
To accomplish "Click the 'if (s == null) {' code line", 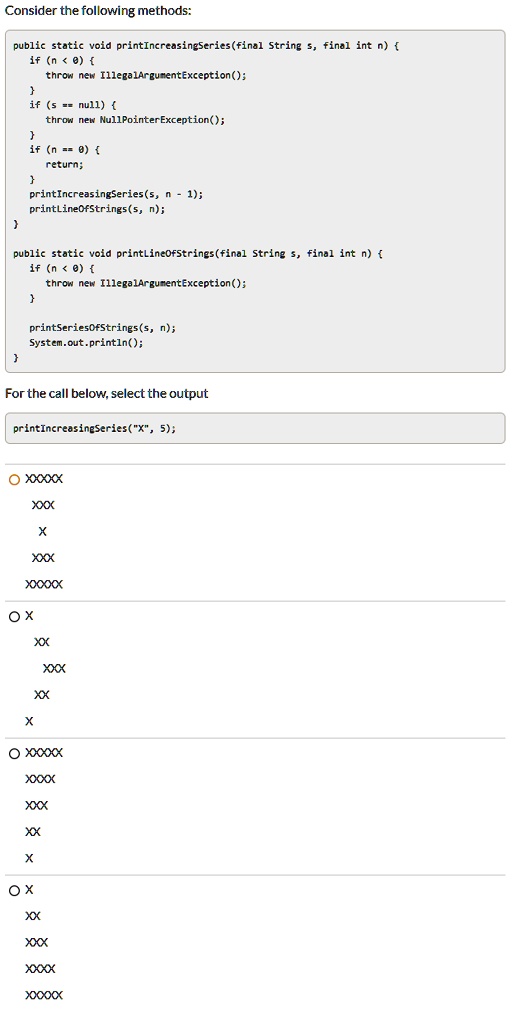I will 73,105.
